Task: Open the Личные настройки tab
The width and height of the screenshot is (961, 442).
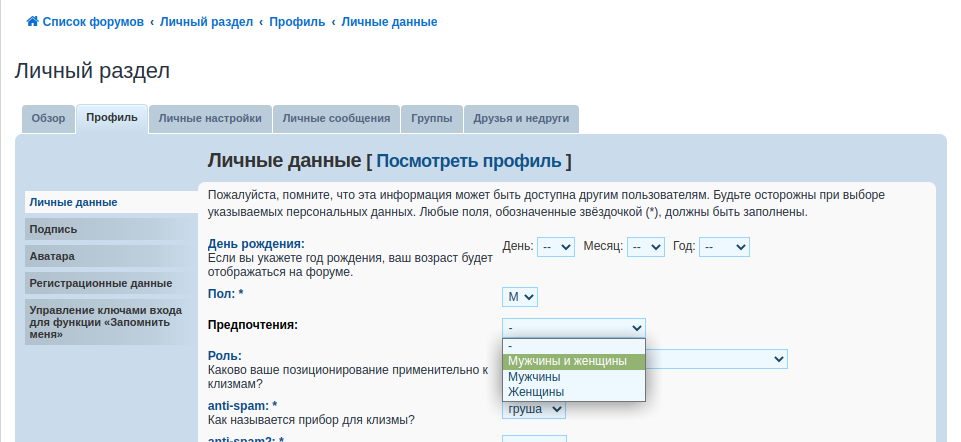Action: tap(210, 119)
